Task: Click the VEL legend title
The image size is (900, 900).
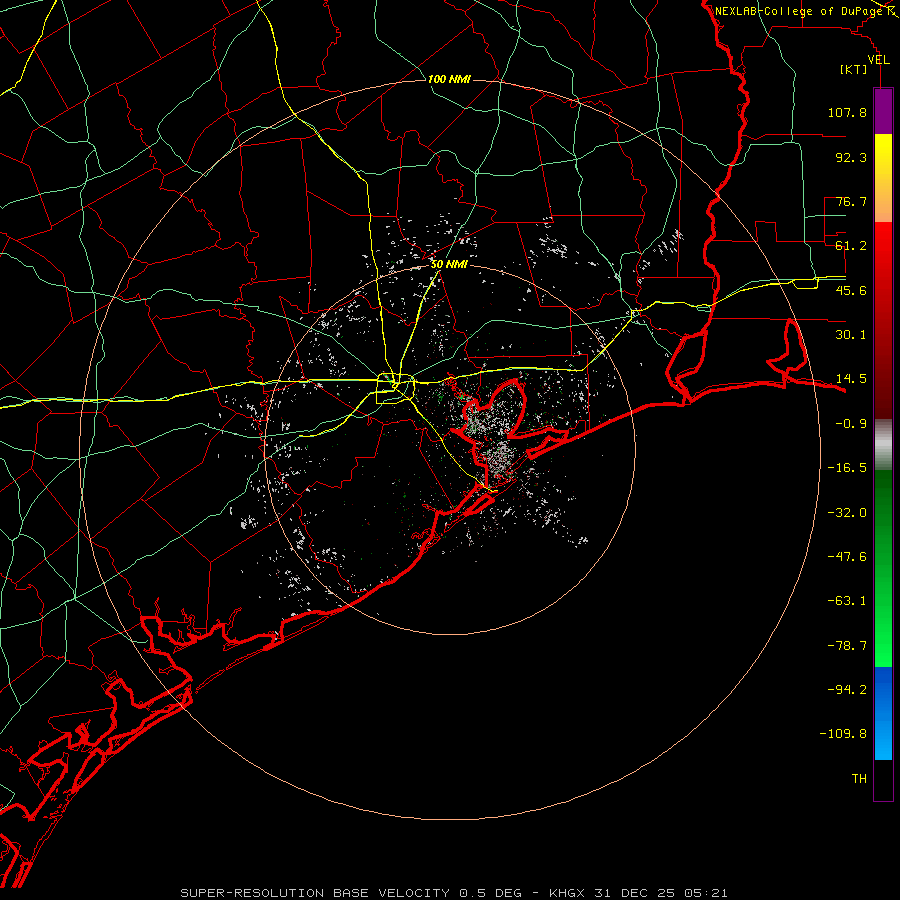Action: click(878, 60)
